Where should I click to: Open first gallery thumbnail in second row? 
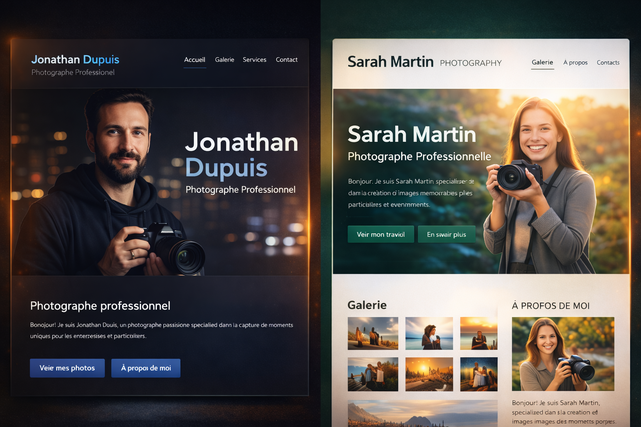(x=373, y=374)
